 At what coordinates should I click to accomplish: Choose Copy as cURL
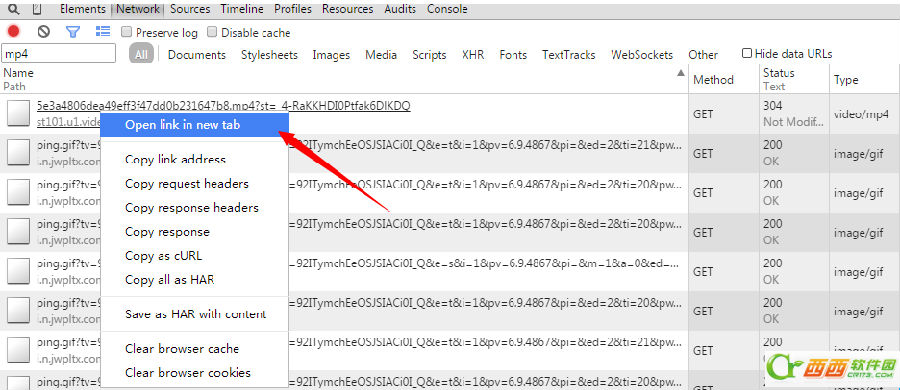[x=194, y=256]
